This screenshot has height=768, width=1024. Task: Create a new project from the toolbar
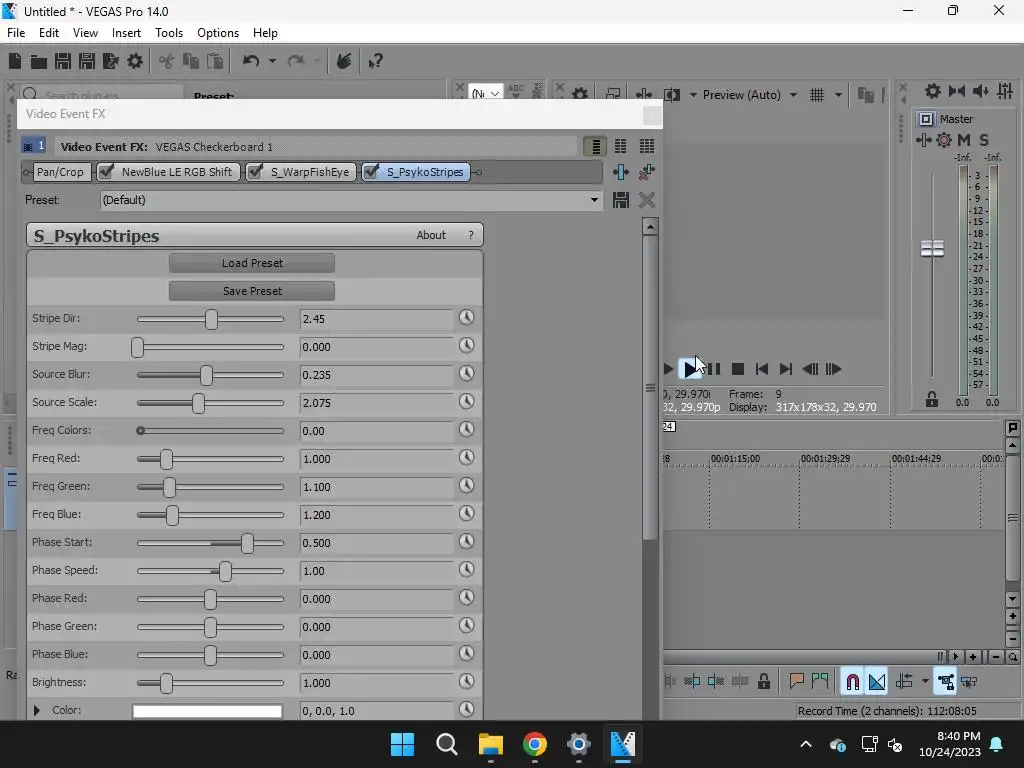(x=15, y=61)
